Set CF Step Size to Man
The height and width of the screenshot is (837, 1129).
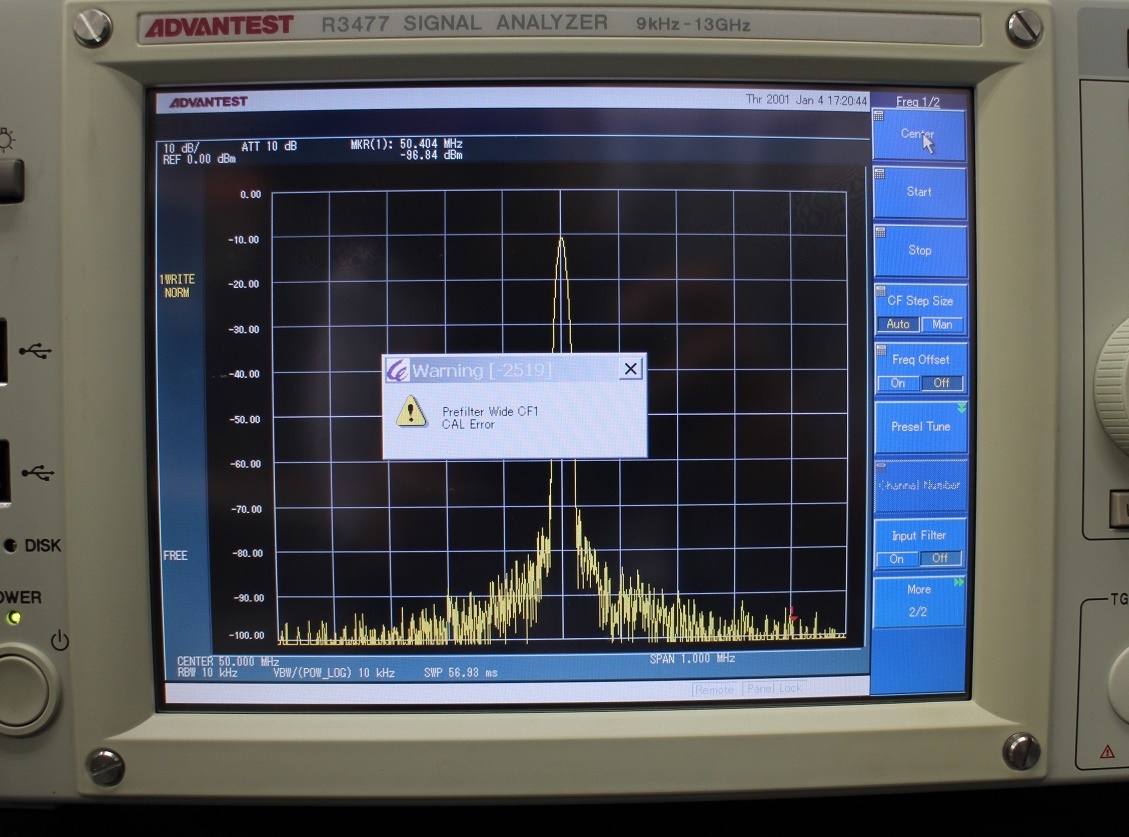942,324
